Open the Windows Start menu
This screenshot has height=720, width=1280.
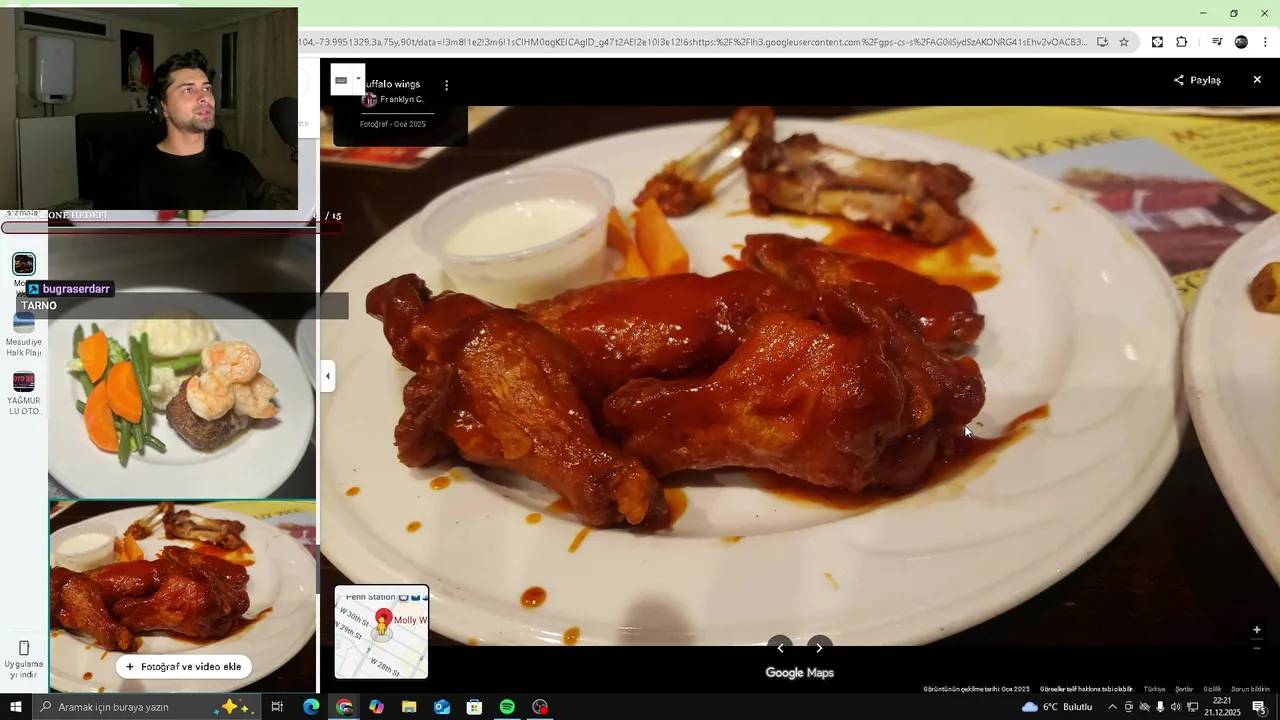point(15,707)
